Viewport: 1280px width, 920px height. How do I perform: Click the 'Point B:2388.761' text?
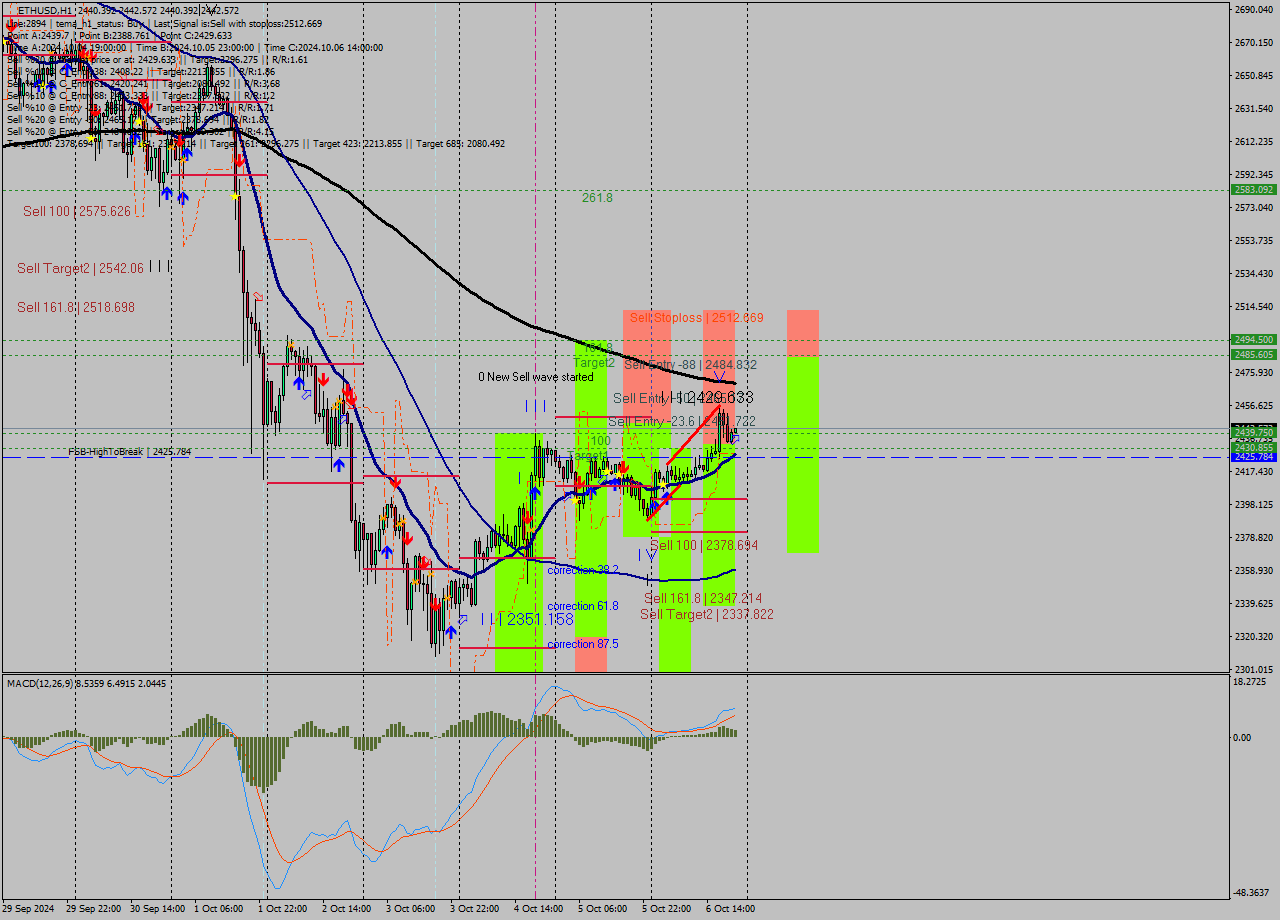pyautogui.click(x=113, y=35)
